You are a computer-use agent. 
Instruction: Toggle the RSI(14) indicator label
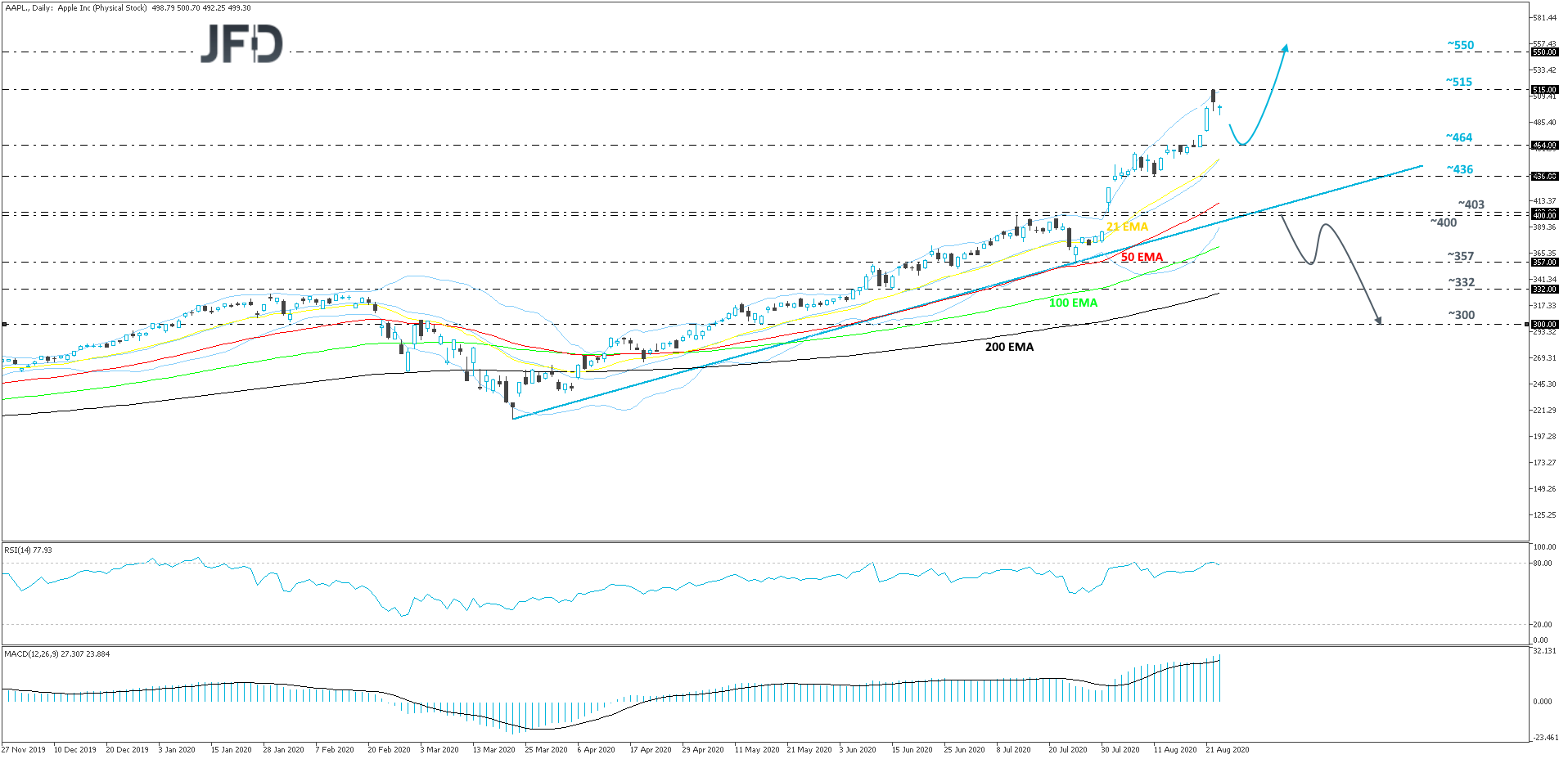[x=27, y=550]
